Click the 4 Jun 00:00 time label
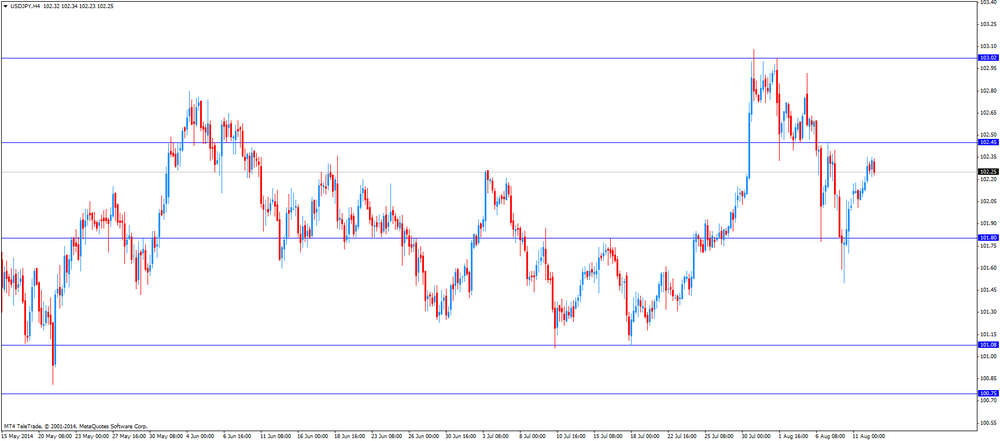This screenshot has width=1000, height=441. click(x=202, y=437)
